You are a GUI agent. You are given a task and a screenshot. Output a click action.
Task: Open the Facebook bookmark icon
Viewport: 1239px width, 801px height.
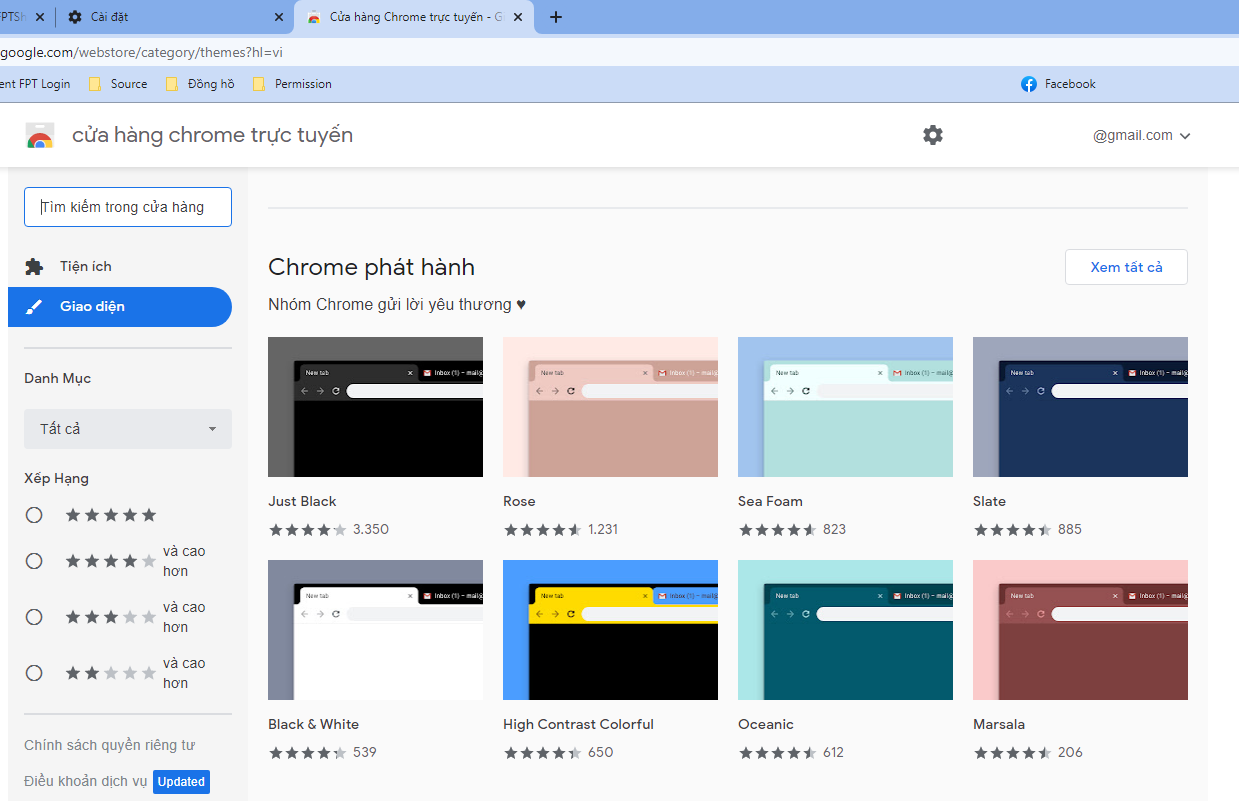(1029, 84)
